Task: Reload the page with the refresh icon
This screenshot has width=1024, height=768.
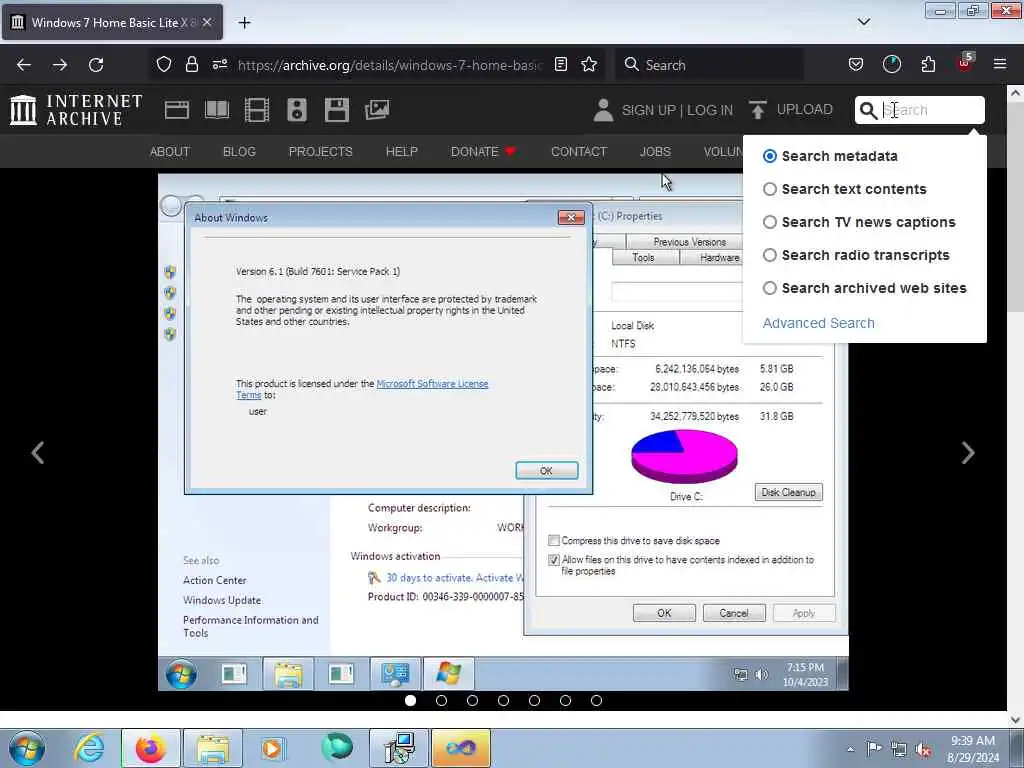Action: [96, 65]
